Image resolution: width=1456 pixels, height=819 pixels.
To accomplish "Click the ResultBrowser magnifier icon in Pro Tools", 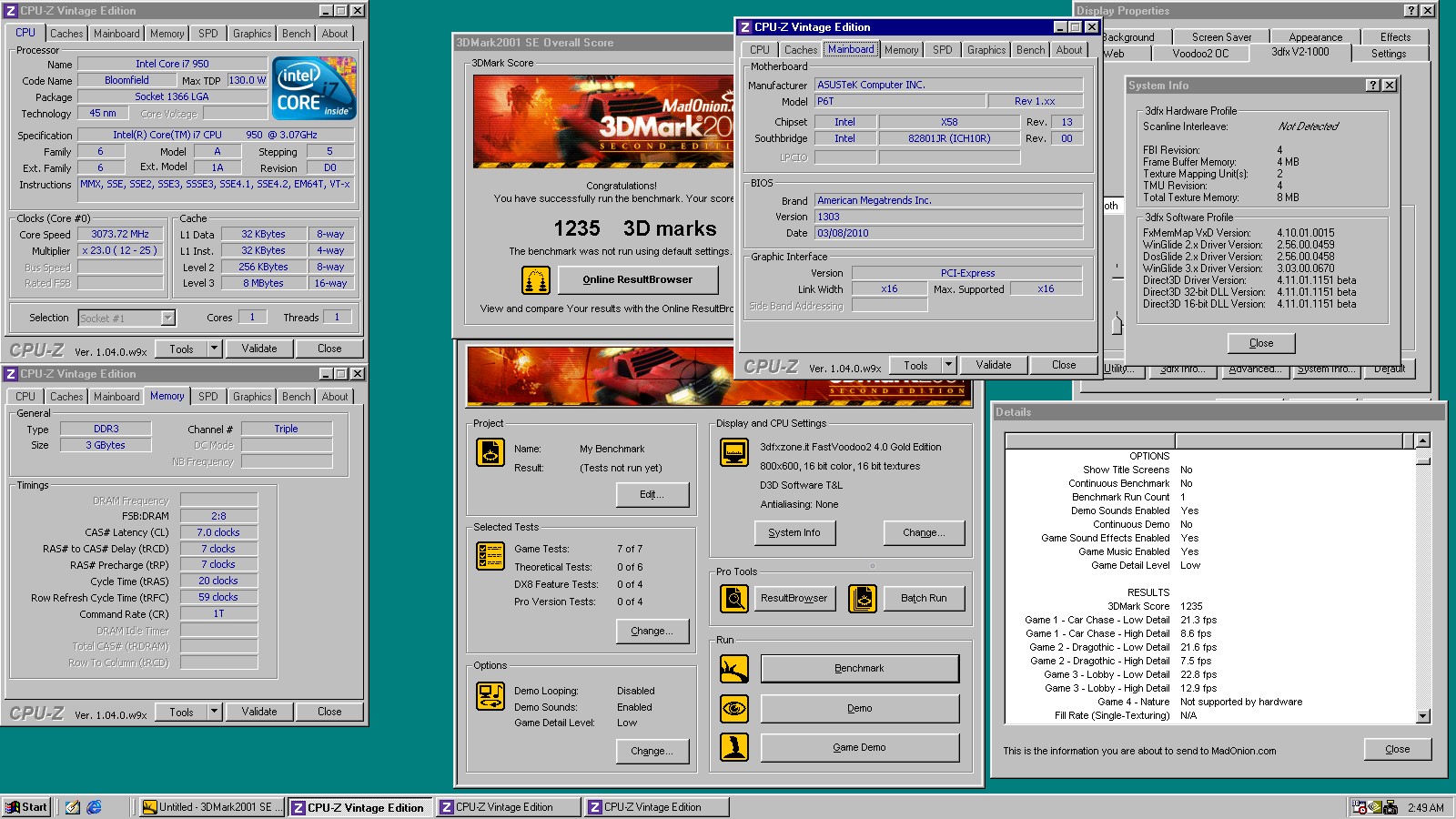I will (x=734, y=598).
